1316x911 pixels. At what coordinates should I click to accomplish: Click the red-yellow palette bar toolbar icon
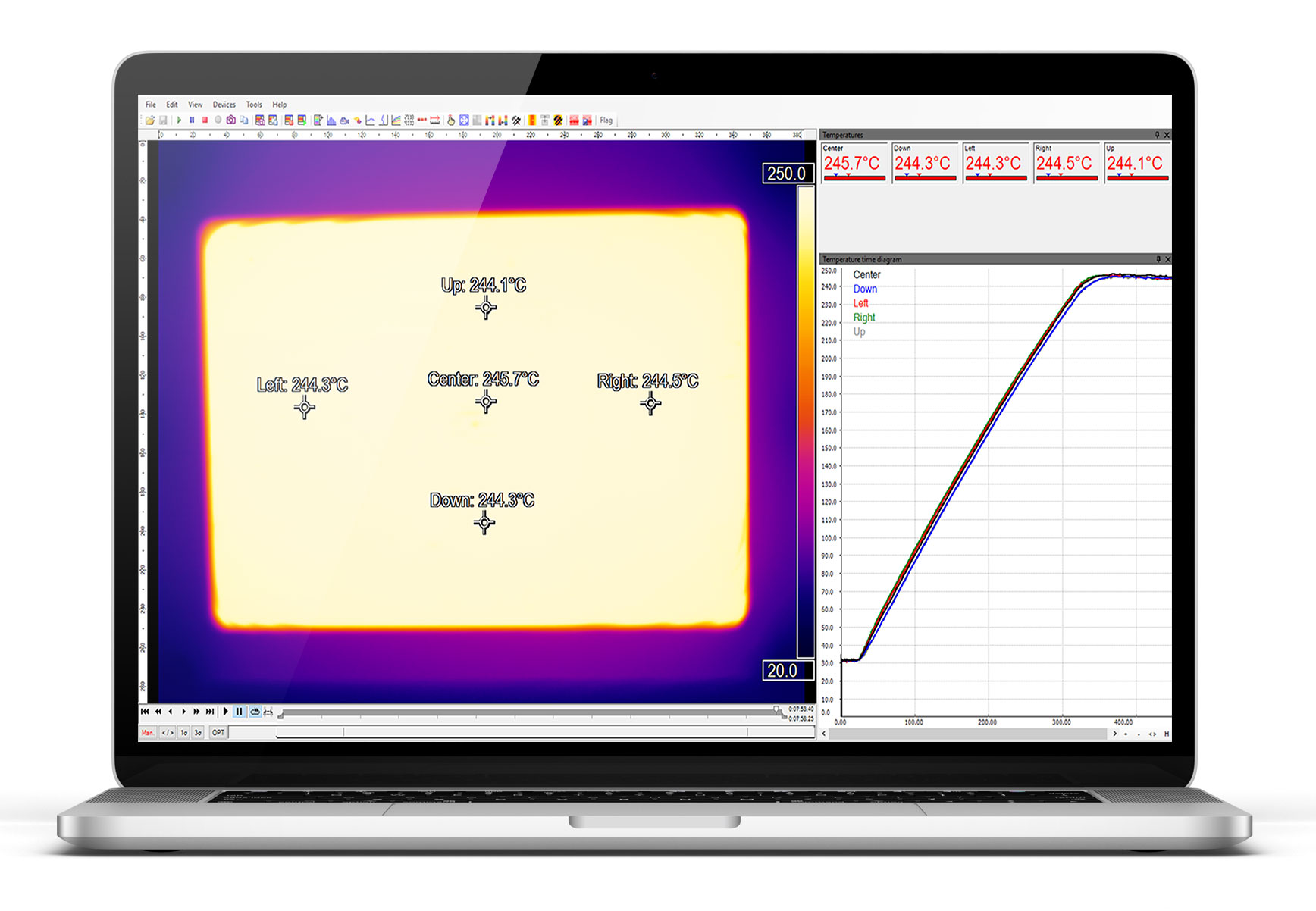[x=531, y=120]
